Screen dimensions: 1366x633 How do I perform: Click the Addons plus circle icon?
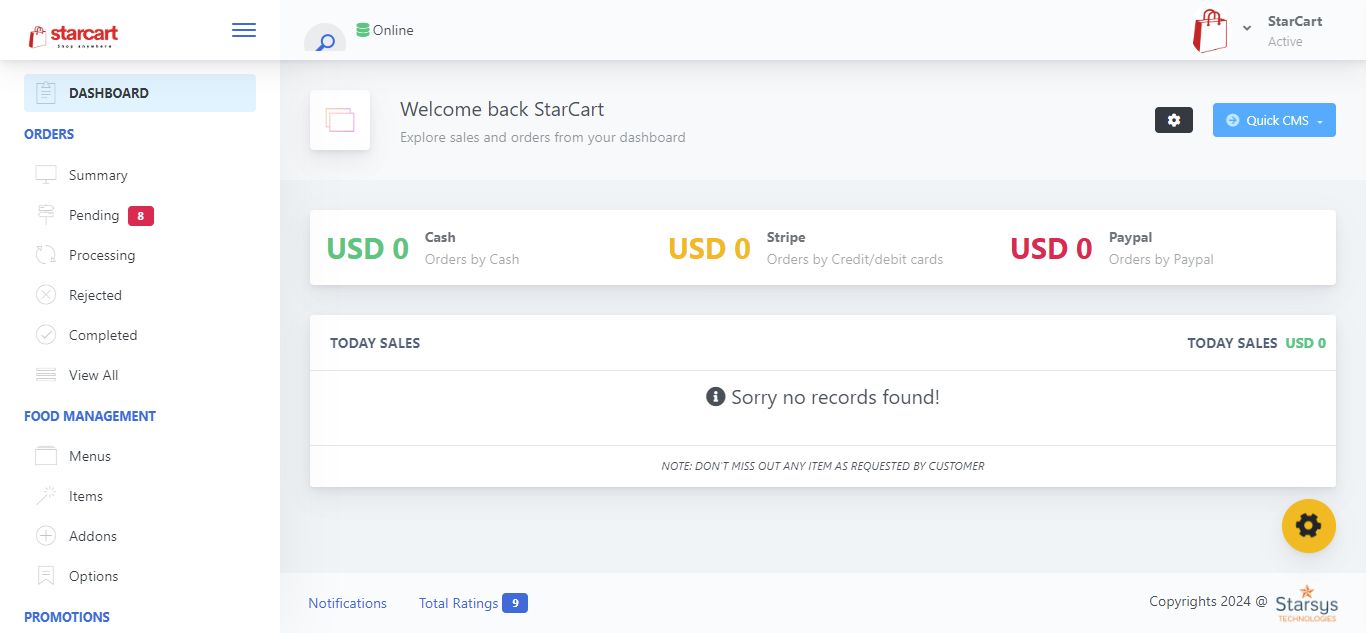(x=46, y=536)
